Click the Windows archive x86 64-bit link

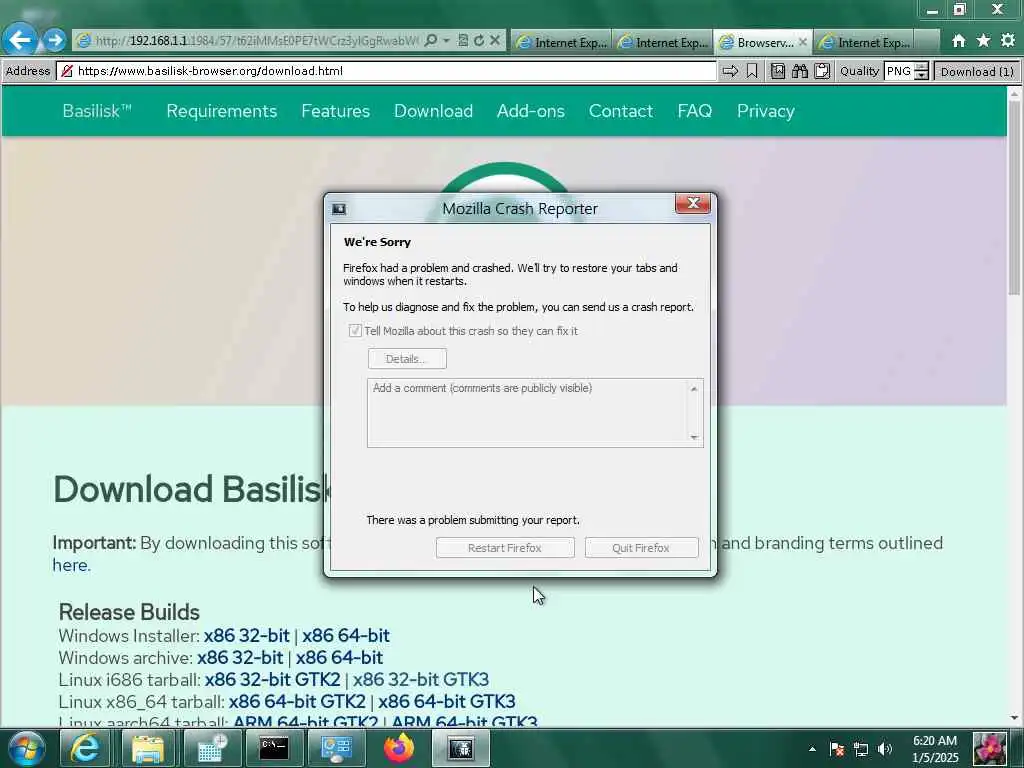[339, 658]
